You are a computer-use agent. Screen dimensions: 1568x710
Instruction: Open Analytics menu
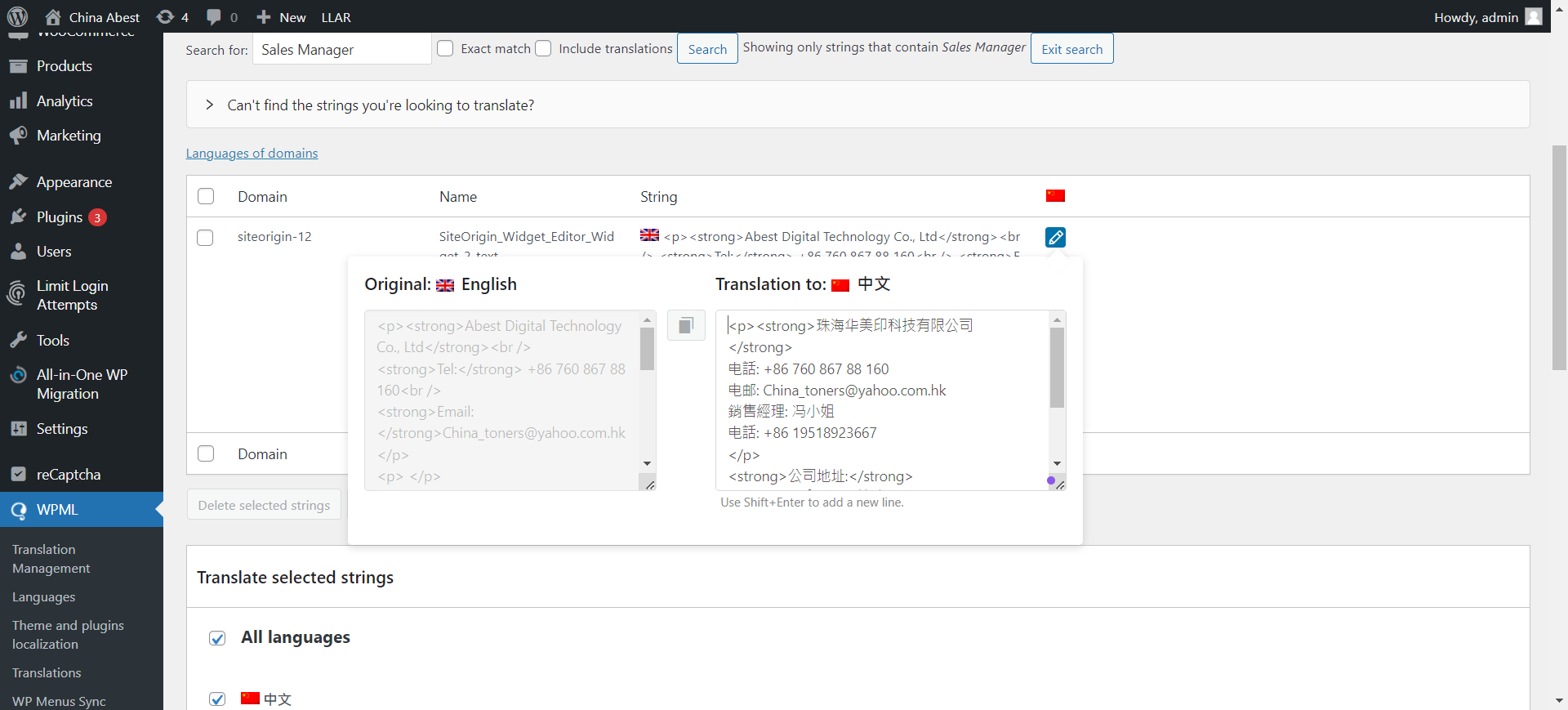(x=65, y=101)
